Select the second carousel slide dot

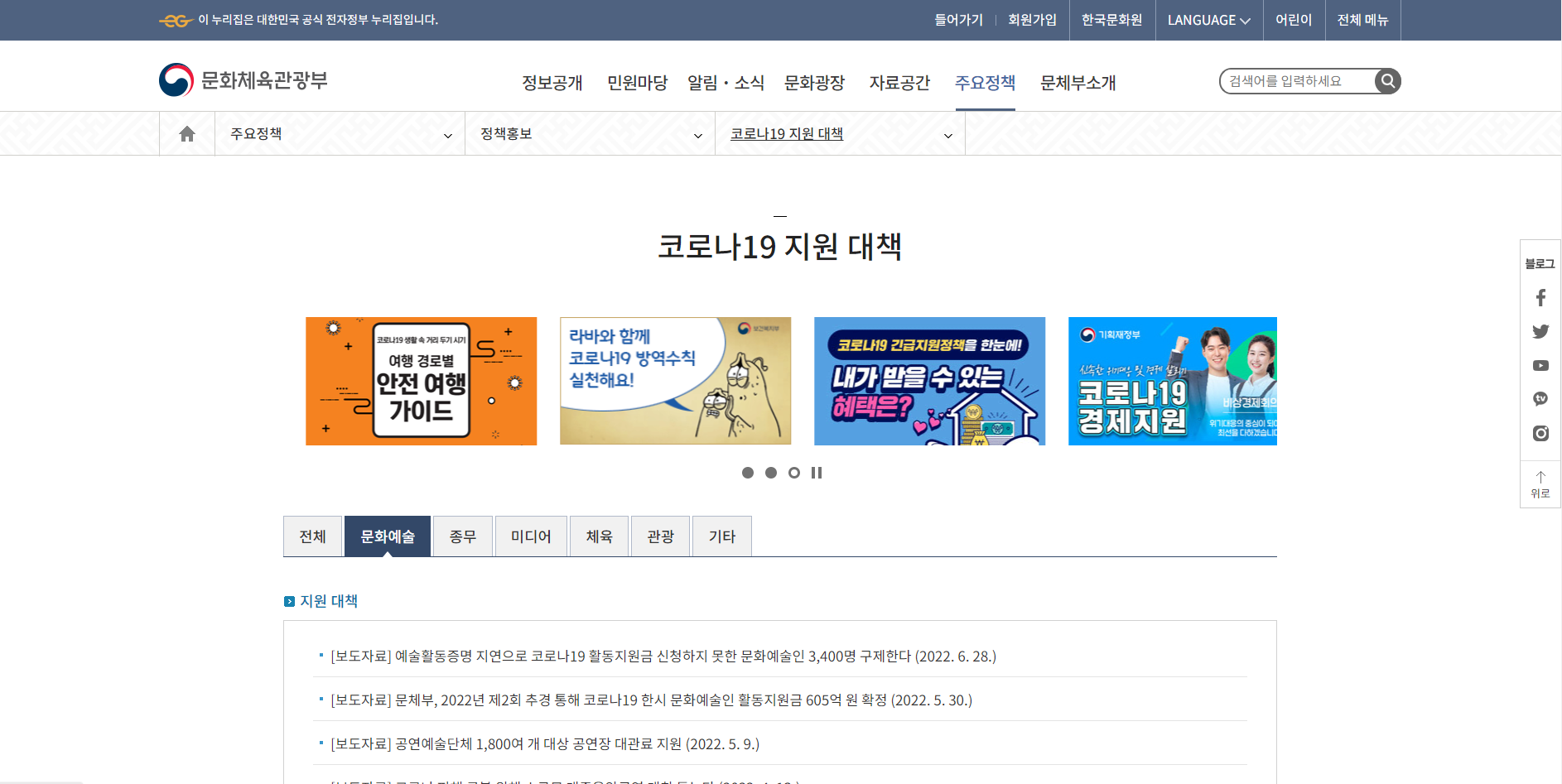pos(771,473)
